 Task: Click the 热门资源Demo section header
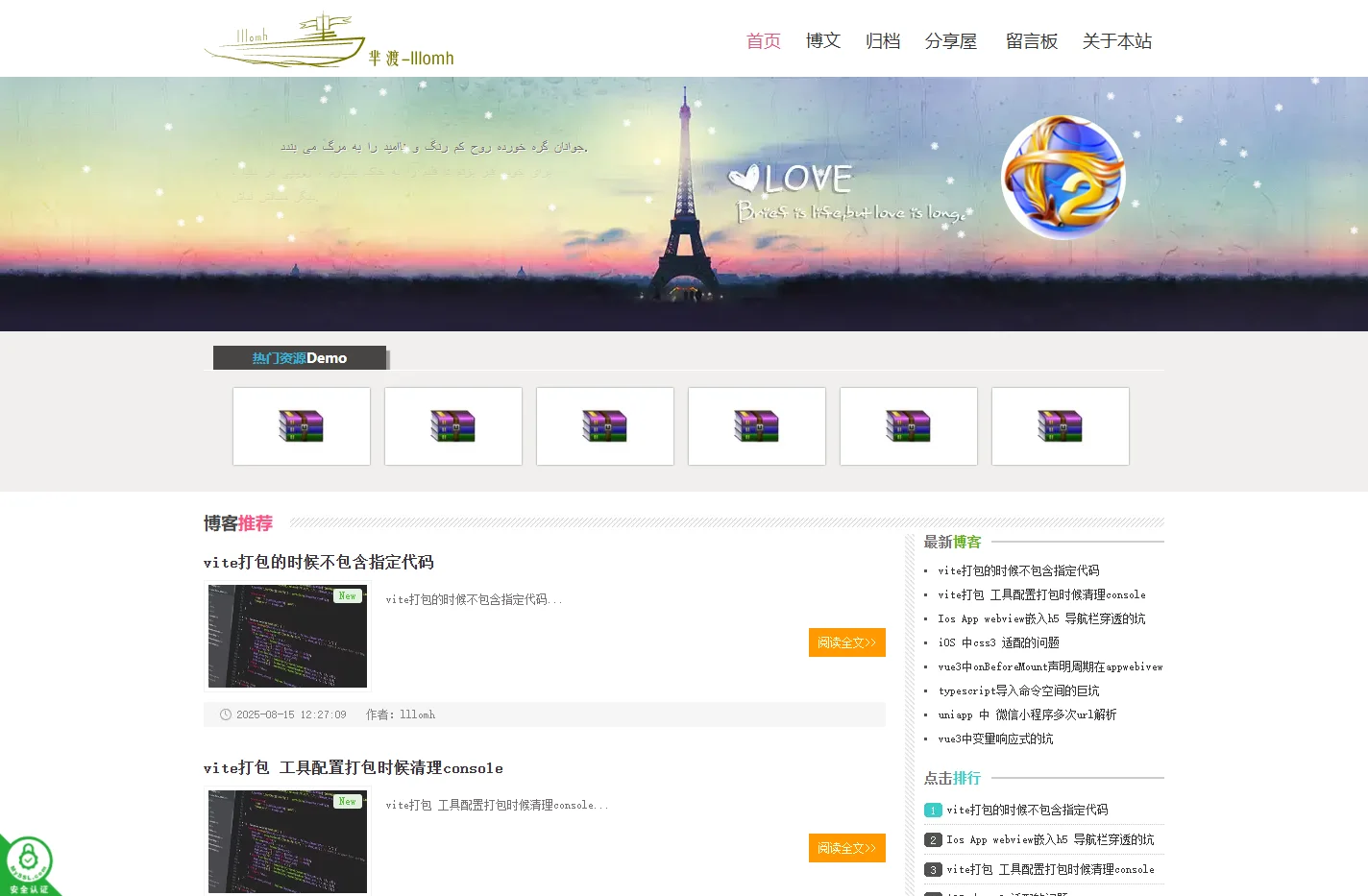click(x=300, y=357)
